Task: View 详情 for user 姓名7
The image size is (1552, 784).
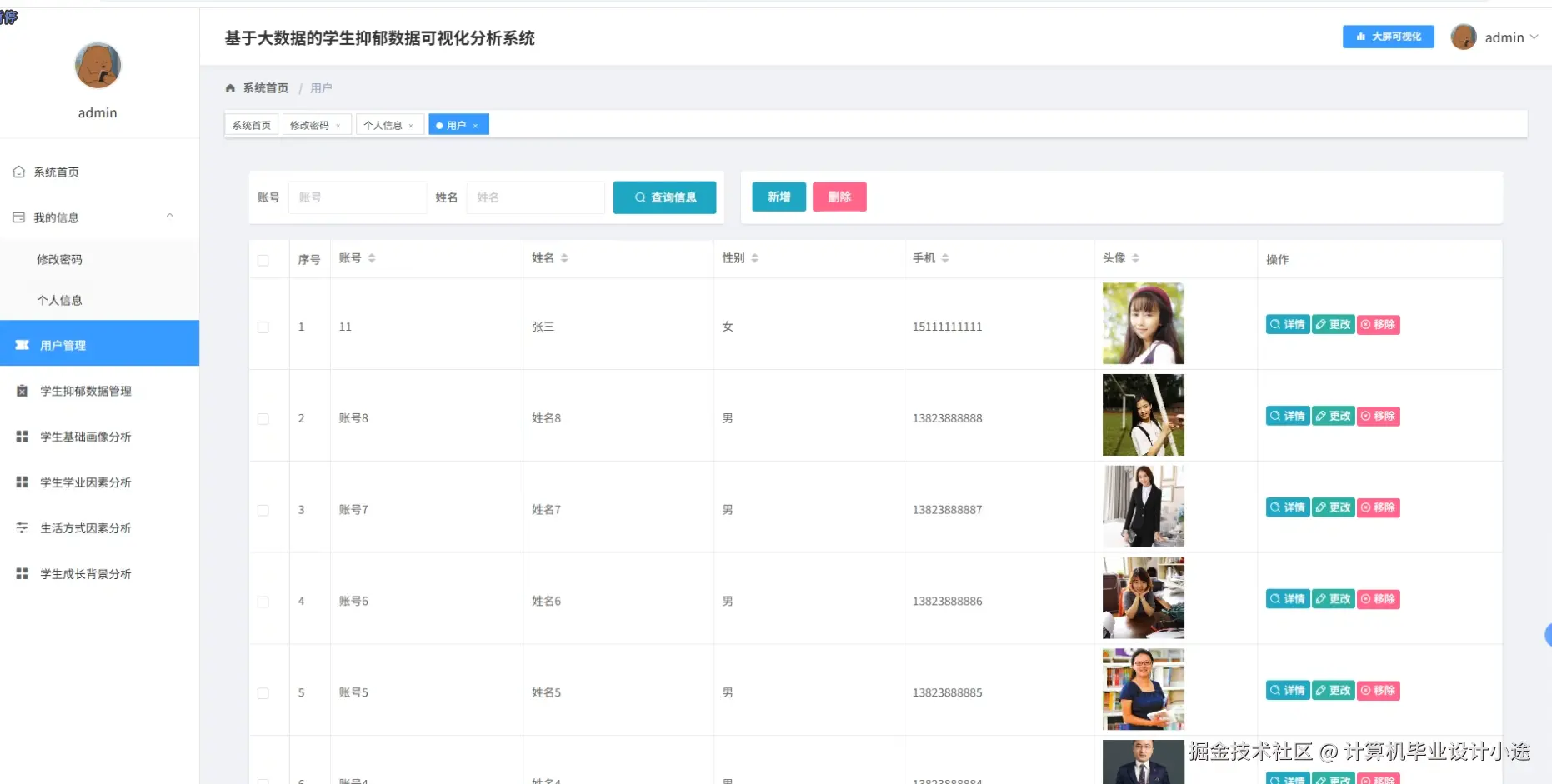Action: pyautogui.click(x=1288, y=507)
